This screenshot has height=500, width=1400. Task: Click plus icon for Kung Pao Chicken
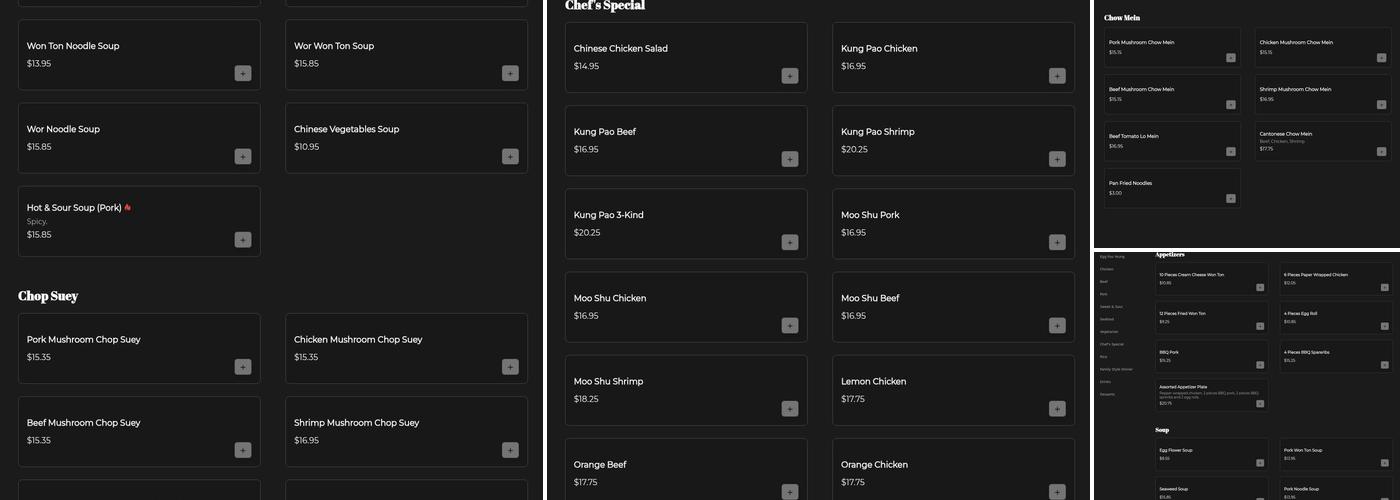pyautogui.click(x=1057, y=76)
